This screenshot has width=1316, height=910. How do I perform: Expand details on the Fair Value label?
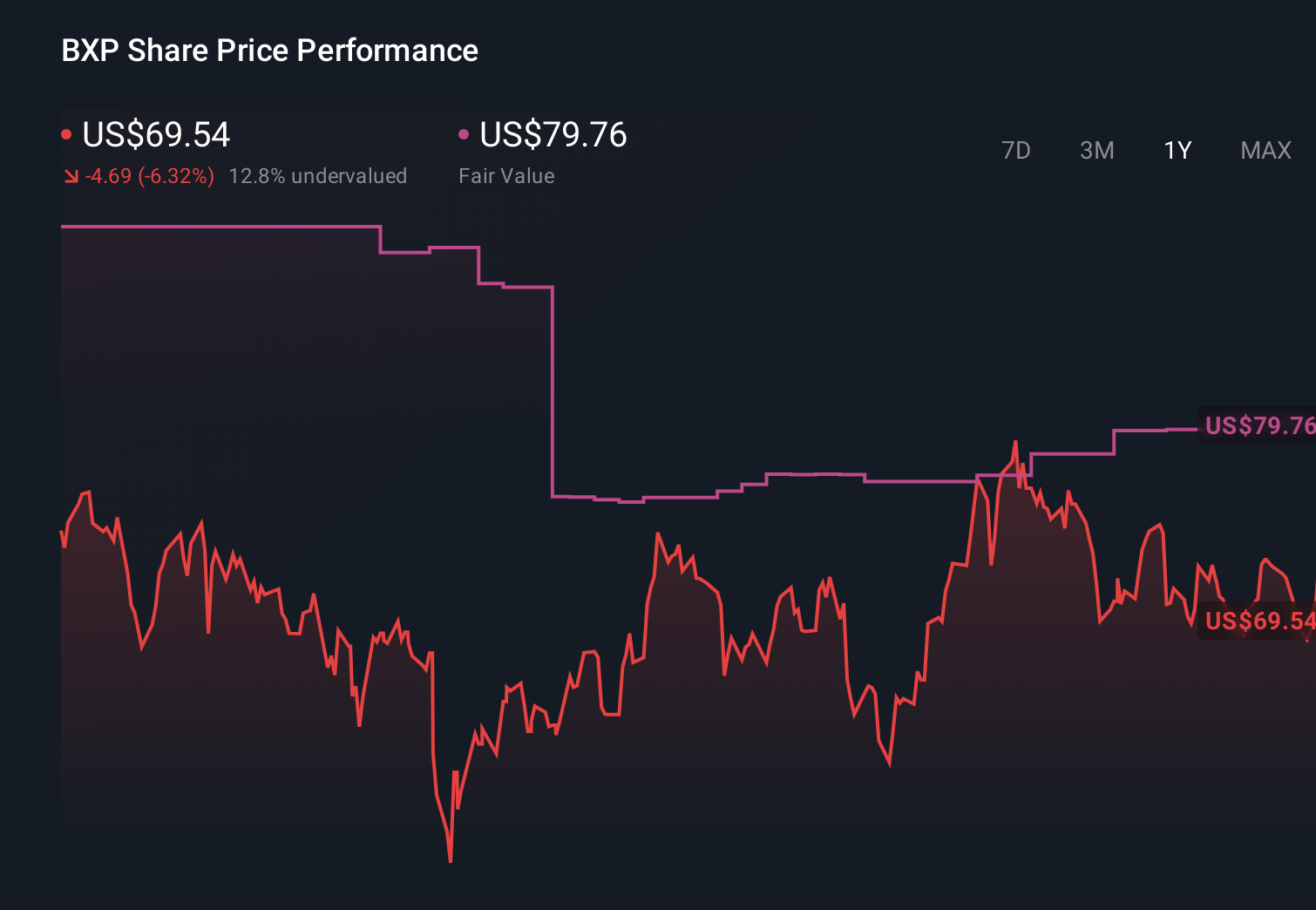506,175
